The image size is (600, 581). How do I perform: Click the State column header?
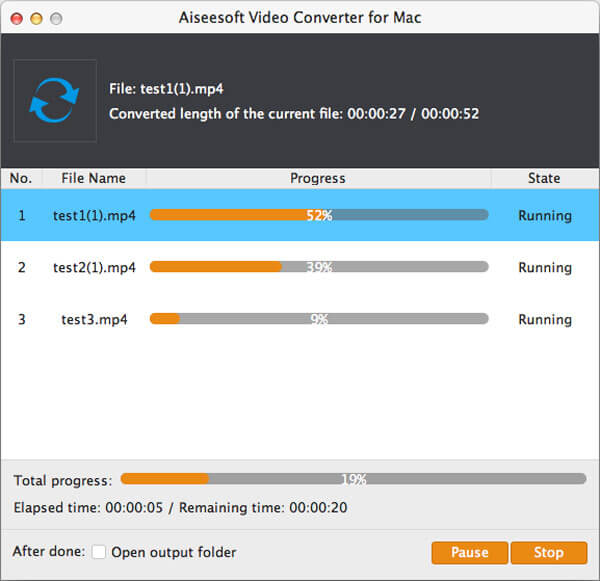[x=544, y=178]
